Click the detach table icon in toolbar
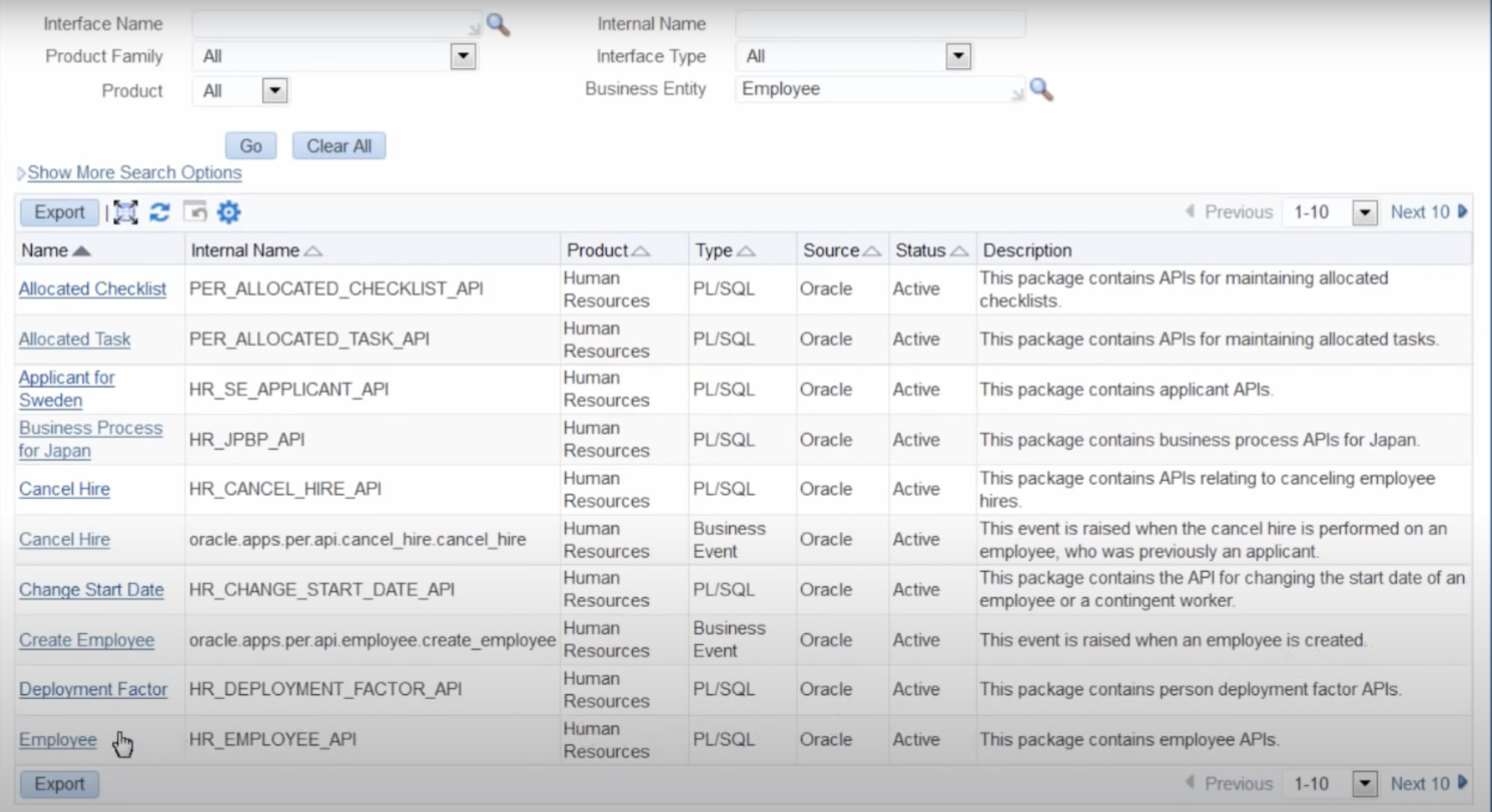The image size is (1492, 812). point(126,212)
